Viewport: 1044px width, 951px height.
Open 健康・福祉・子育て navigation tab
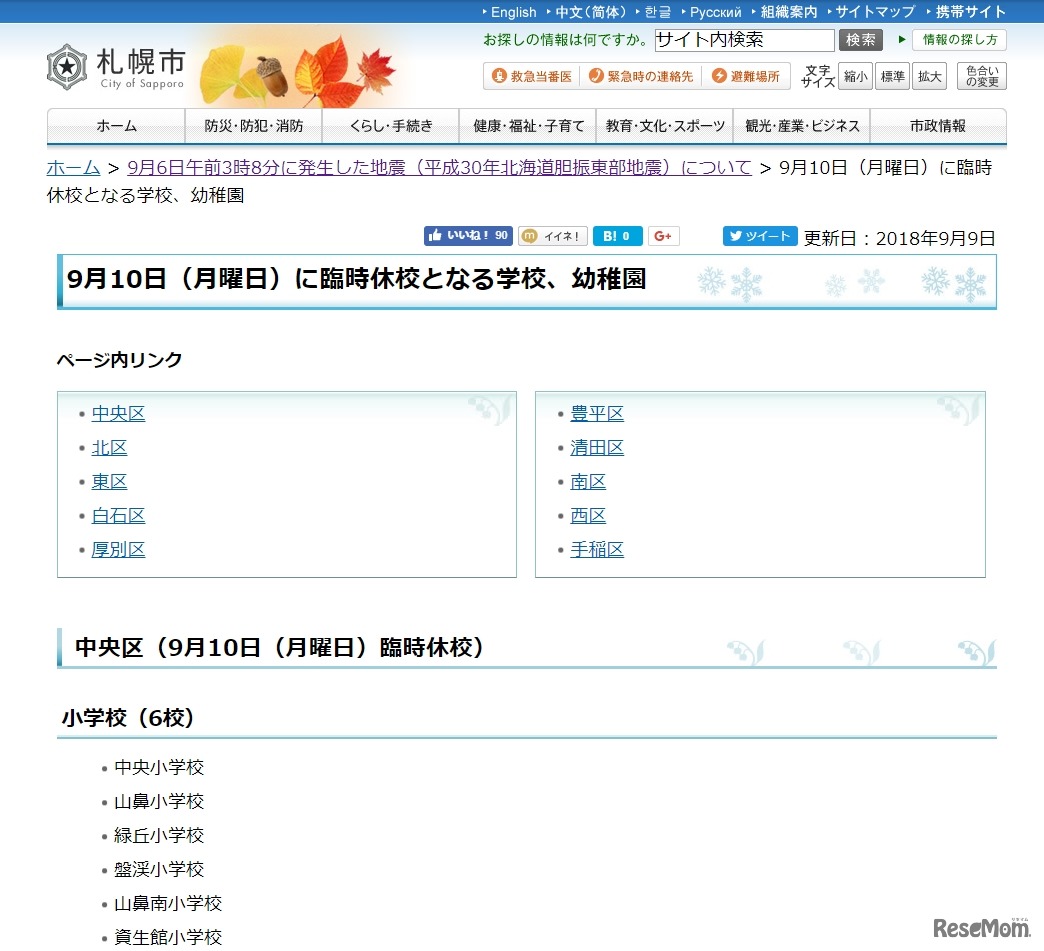point(528,126)
